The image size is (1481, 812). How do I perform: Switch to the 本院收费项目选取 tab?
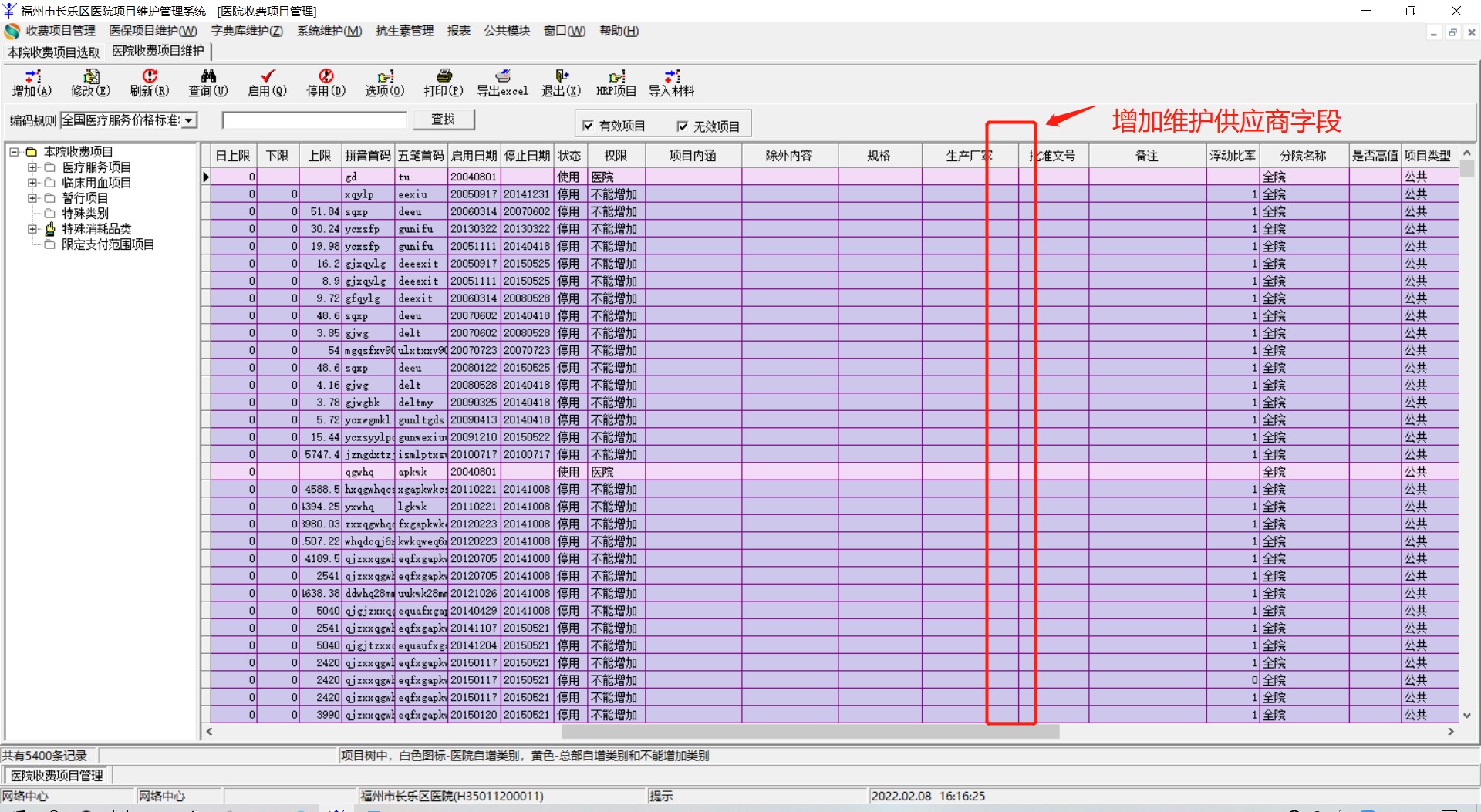pos(53,52)
